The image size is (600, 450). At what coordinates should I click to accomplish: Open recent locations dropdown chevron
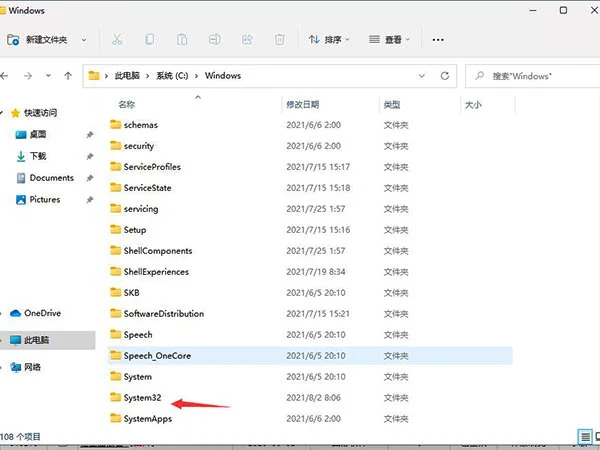click(48, 76)
